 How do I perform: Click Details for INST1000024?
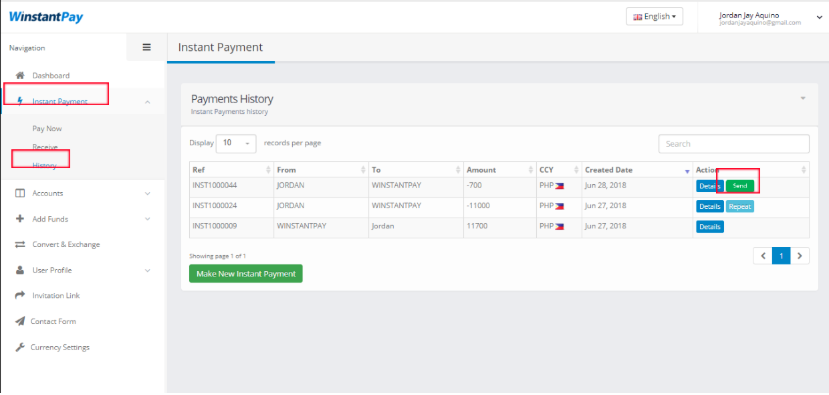710,206
